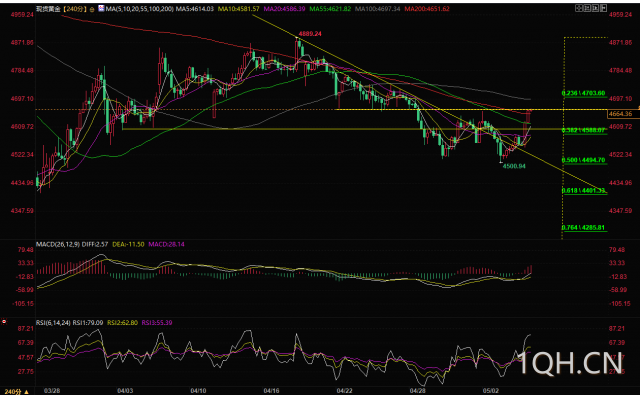
Task: Click the left price axis label 4784.48
Action: 22,70
